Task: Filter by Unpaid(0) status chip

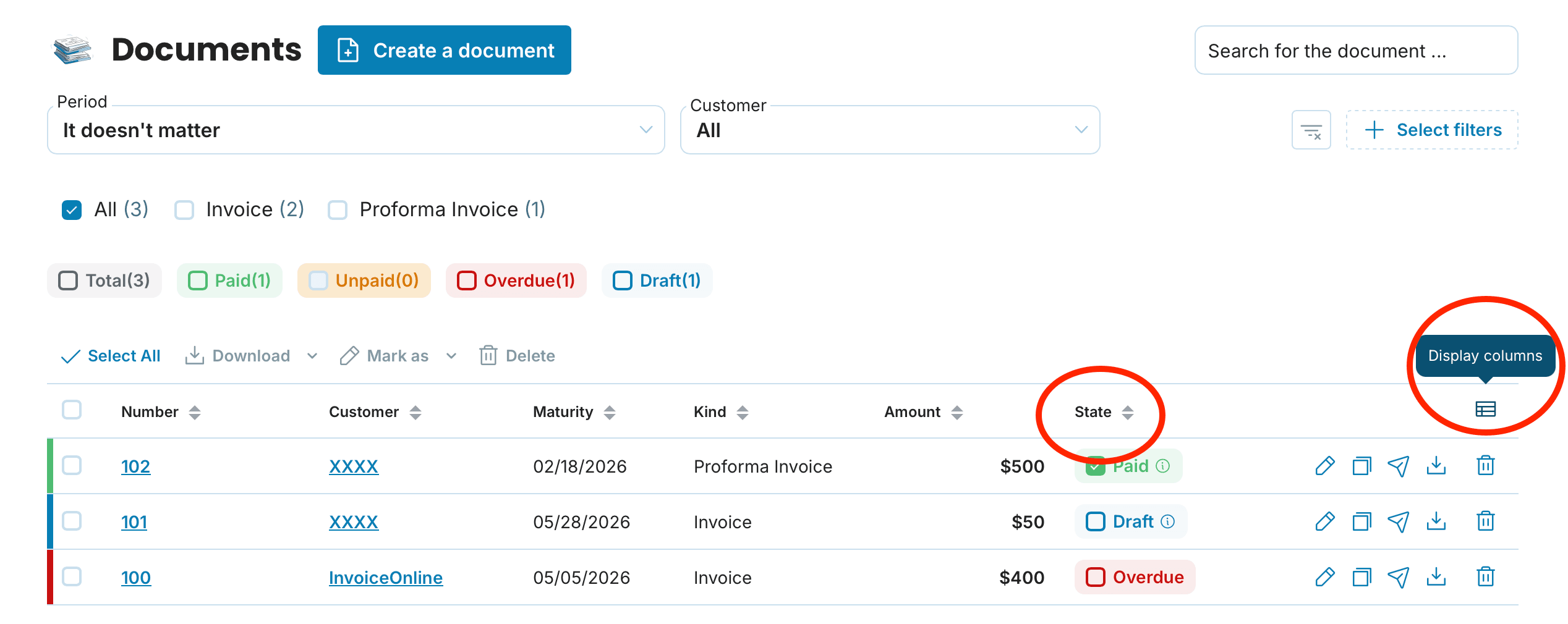Action: [x=364, y=280]
